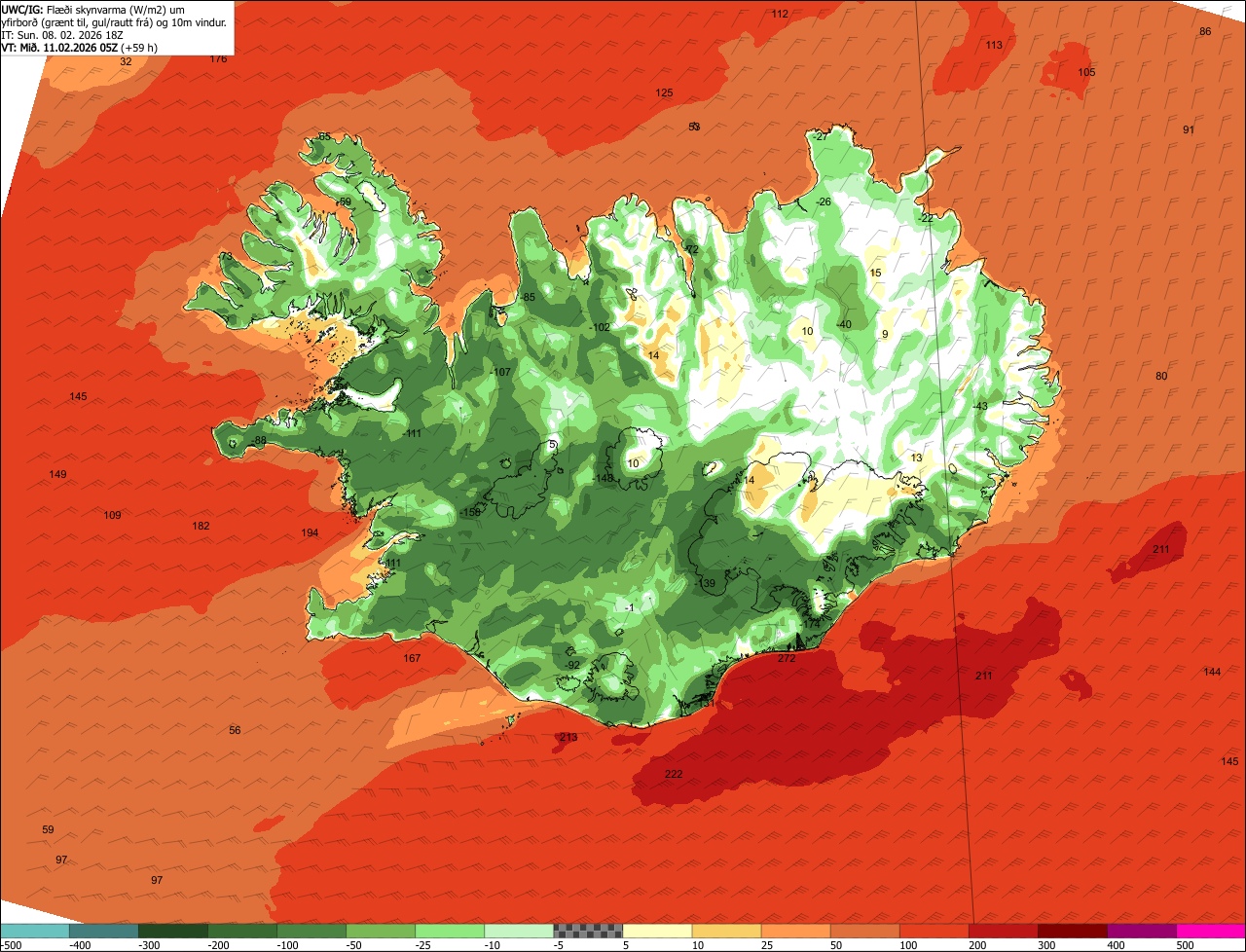Click the value 112 at the top edge
The image size is (1246, 952).
(780, 15)
